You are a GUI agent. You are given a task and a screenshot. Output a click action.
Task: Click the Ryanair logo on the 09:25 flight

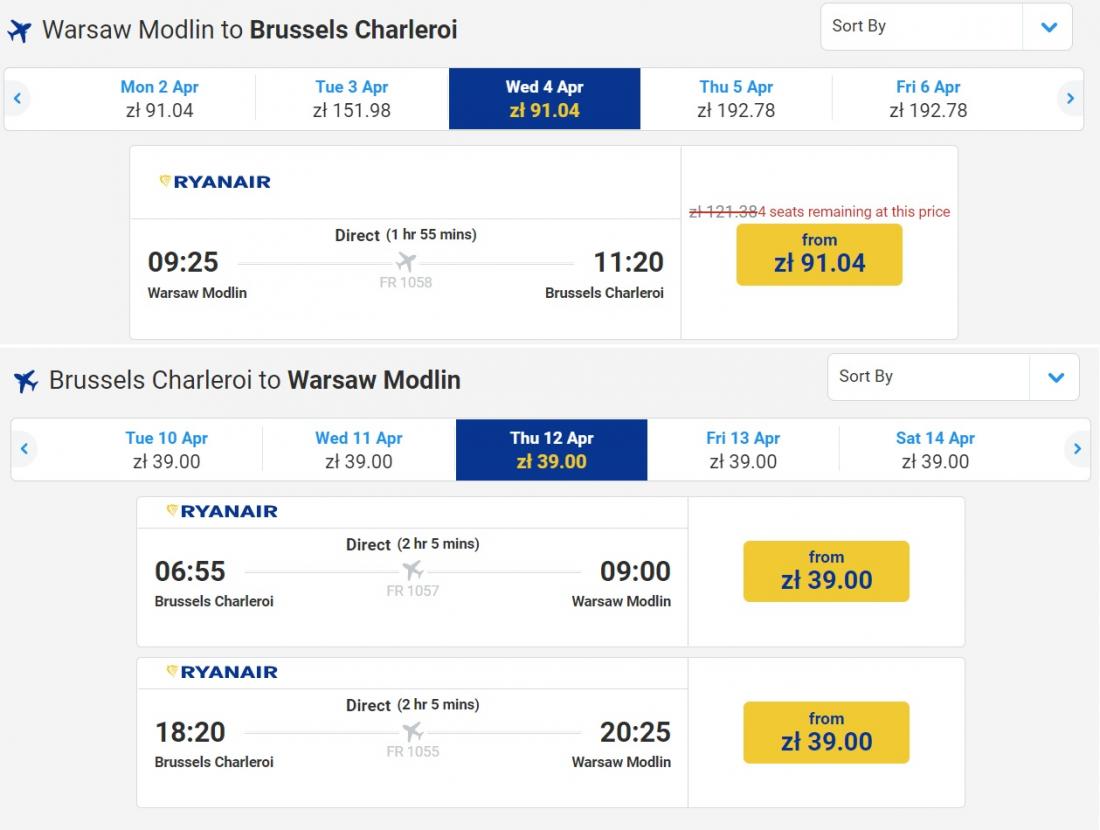click(215, 182)
